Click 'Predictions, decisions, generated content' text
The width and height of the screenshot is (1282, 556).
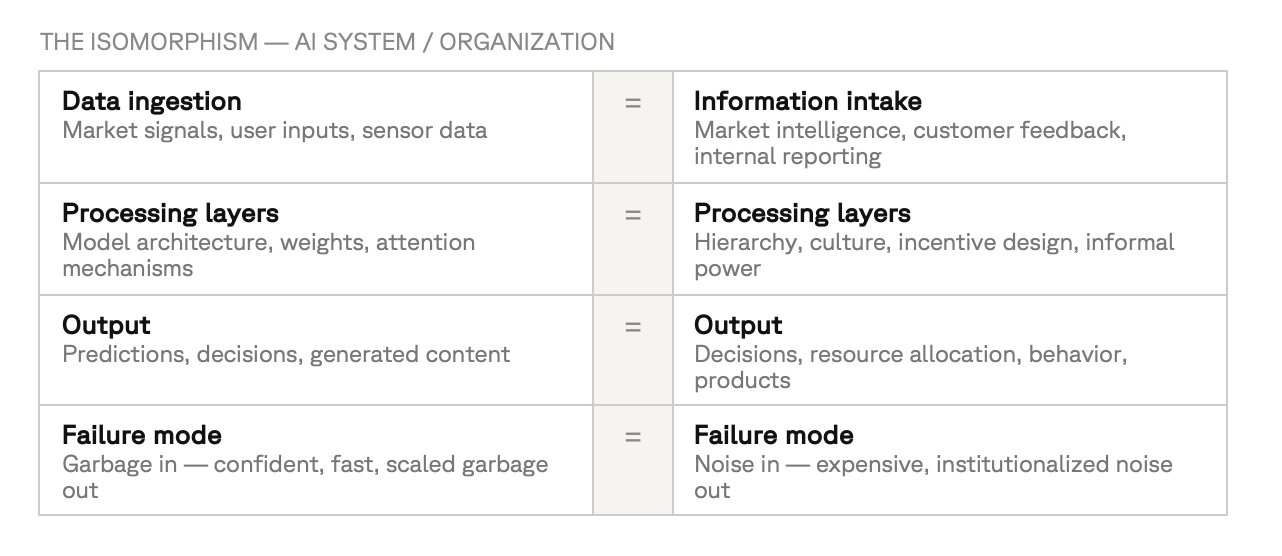pyautogui.click(x=286, y=354)
